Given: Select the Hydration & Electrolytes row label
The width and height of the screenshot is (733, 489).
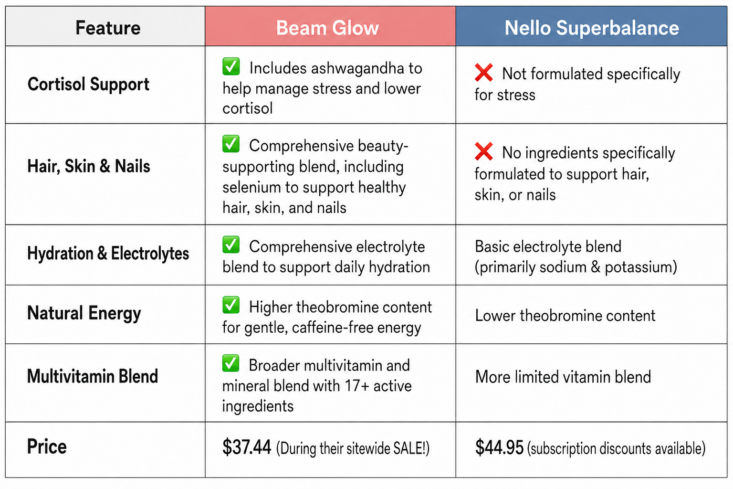Looking at the screenshot, I should pos(108,253).
